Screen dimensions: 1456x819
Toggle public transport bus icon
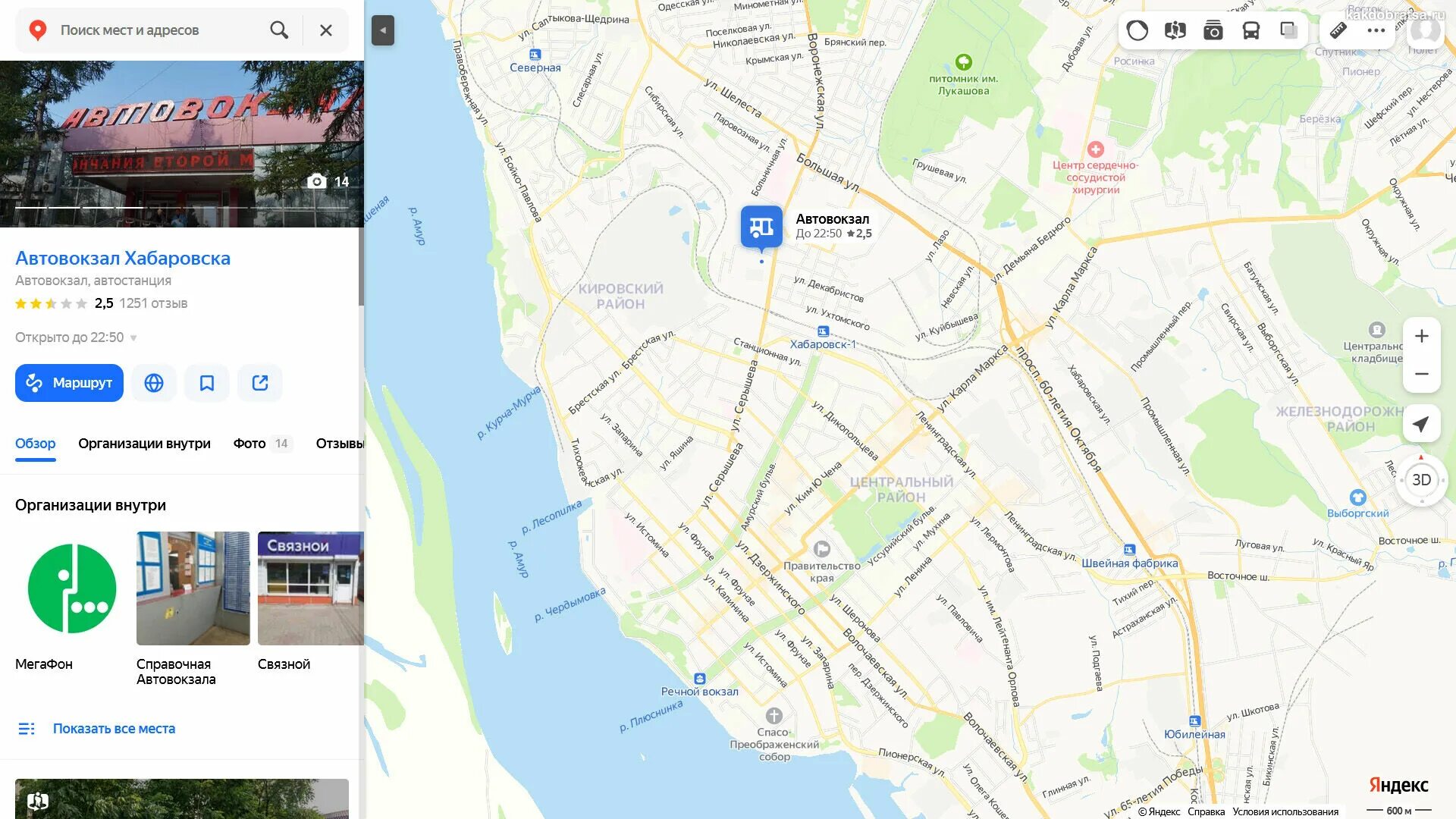(x=1251, y=30)
